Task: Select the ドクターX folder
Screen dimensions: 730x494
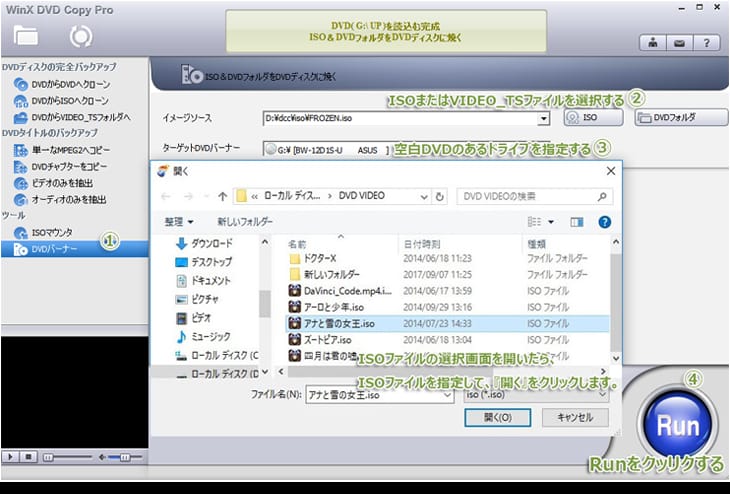Action: (447, 258)
